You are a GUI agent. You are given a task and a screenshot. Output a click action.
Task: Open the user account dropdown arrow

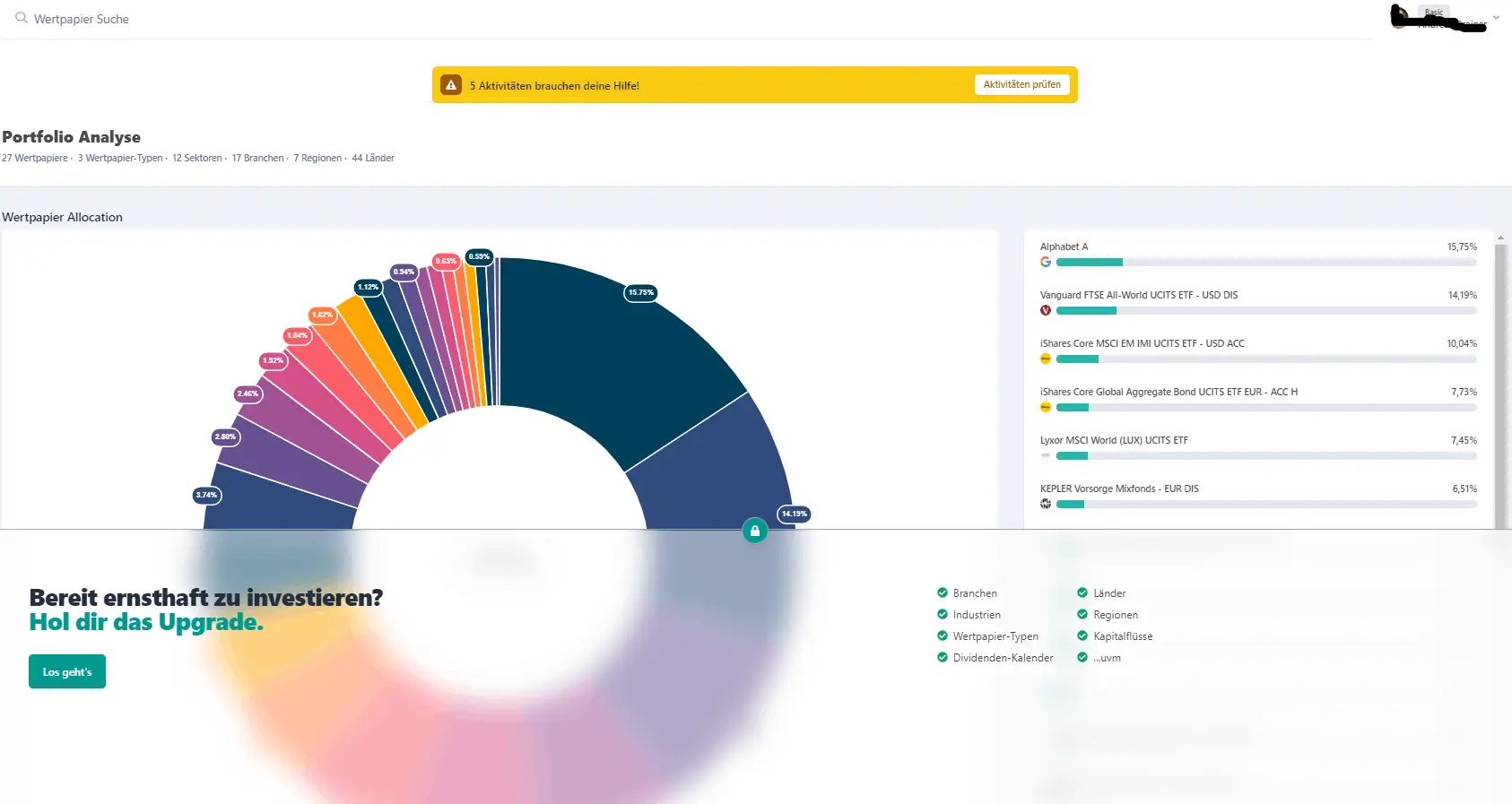click(x=1496, y=17)
